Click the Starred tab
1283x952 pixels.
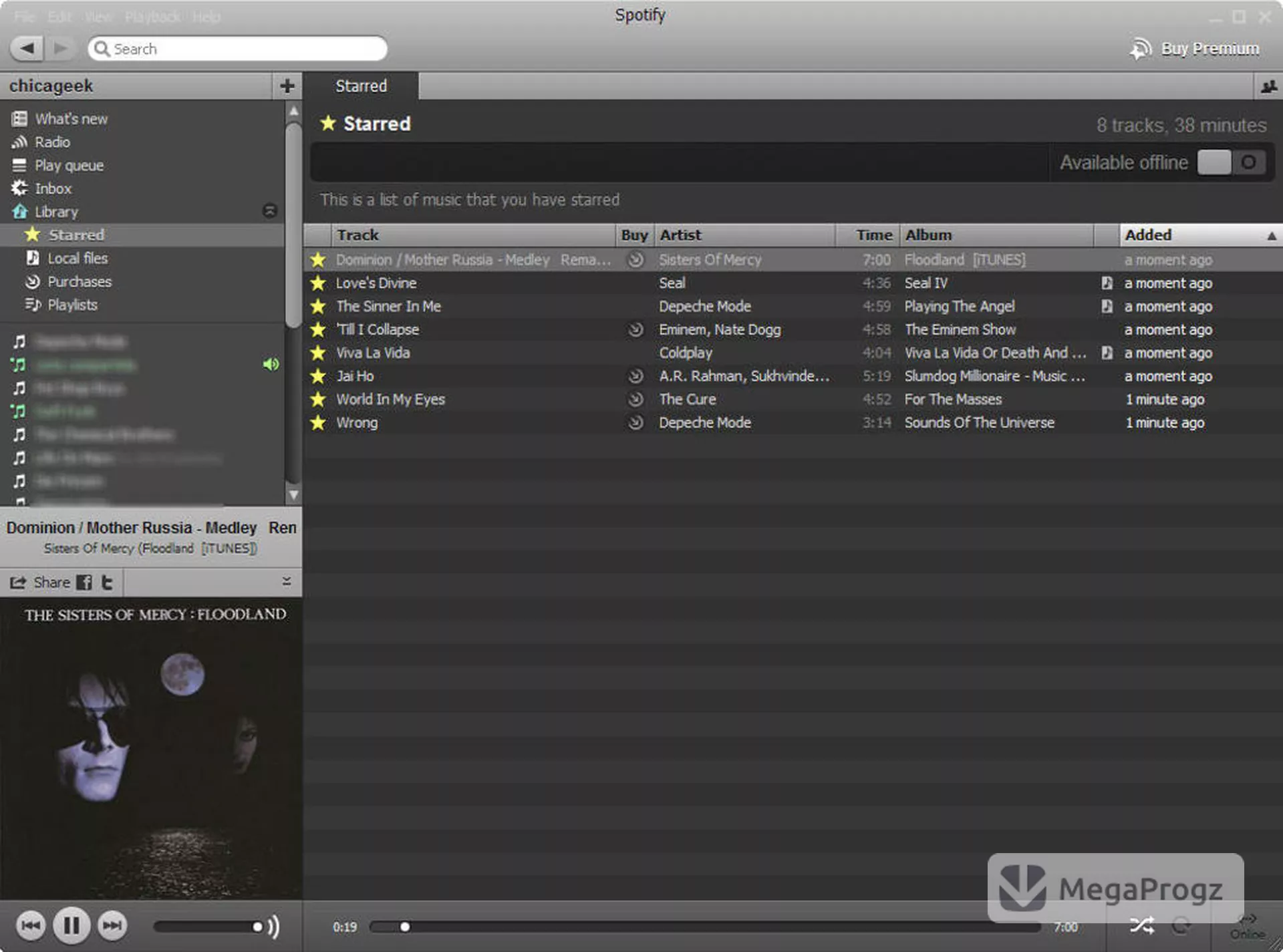(x=361, y=86)
